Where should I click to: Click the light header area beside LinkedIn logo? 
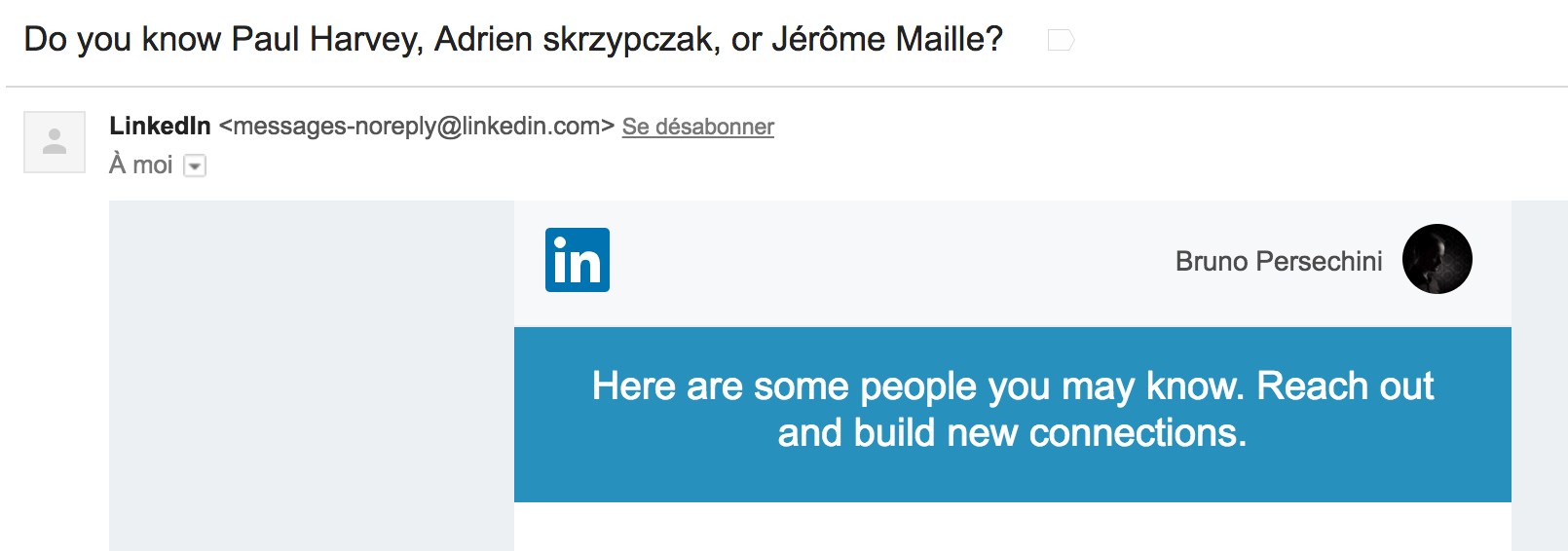(x=877, y=261)
